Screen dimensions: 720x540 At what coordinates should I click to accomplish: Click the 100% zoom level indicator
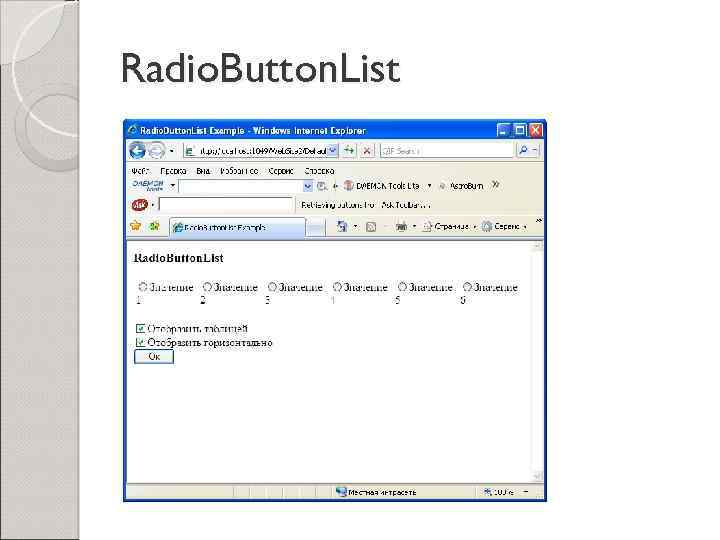(x=499, y=492)
